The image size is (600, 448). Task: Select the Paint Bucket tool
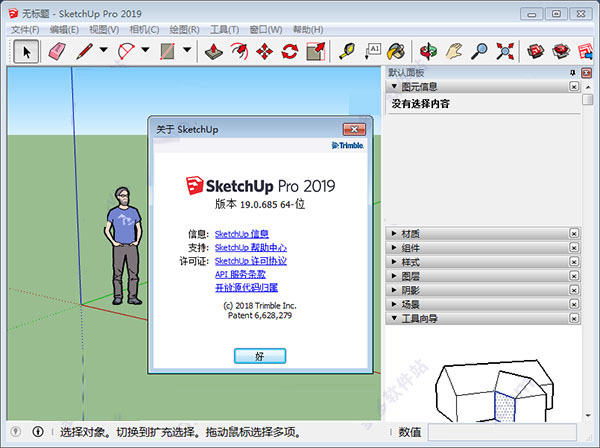tap(396, 51)
